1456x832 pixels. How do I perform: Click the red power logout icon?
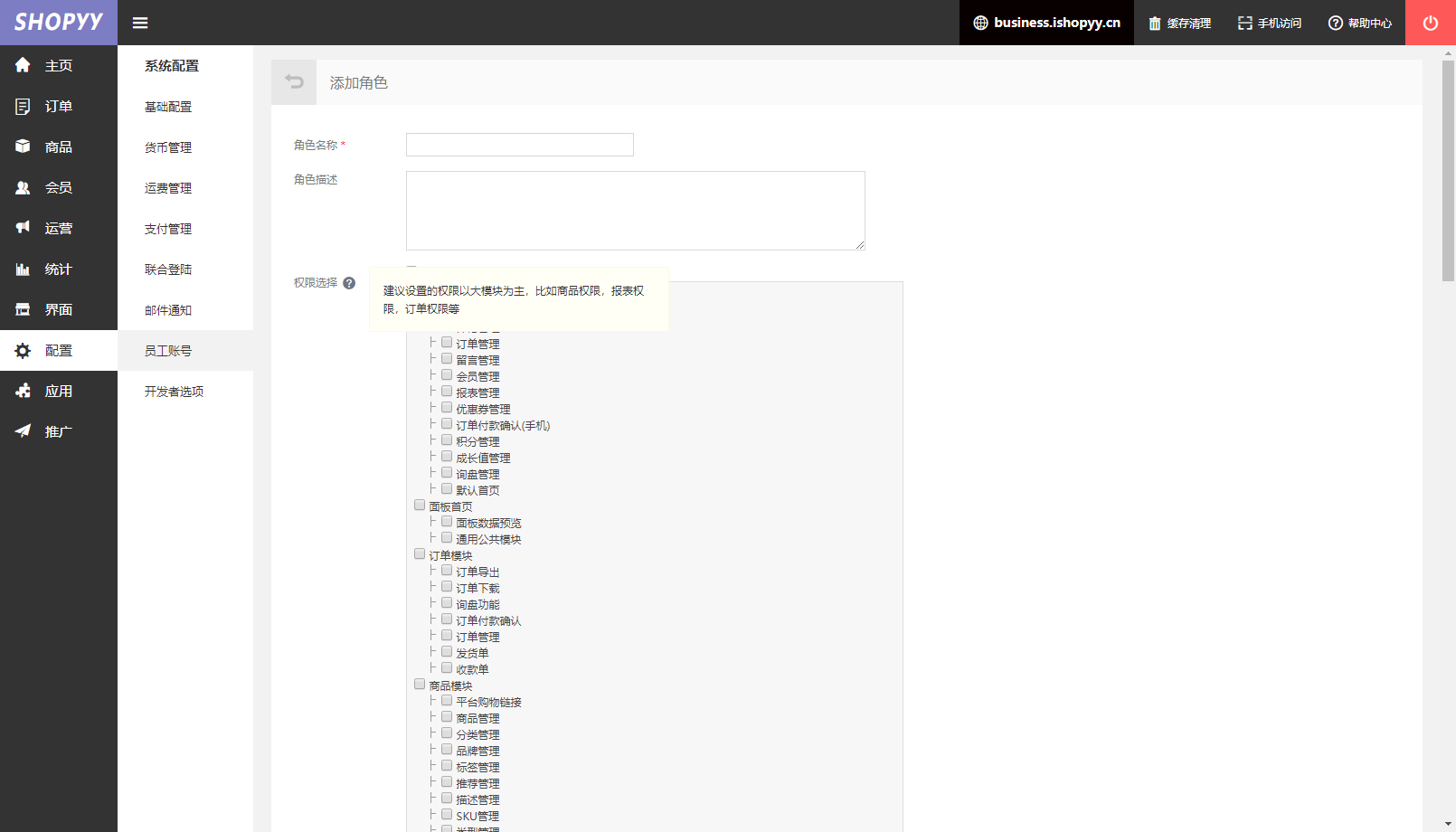point(1431,23)
